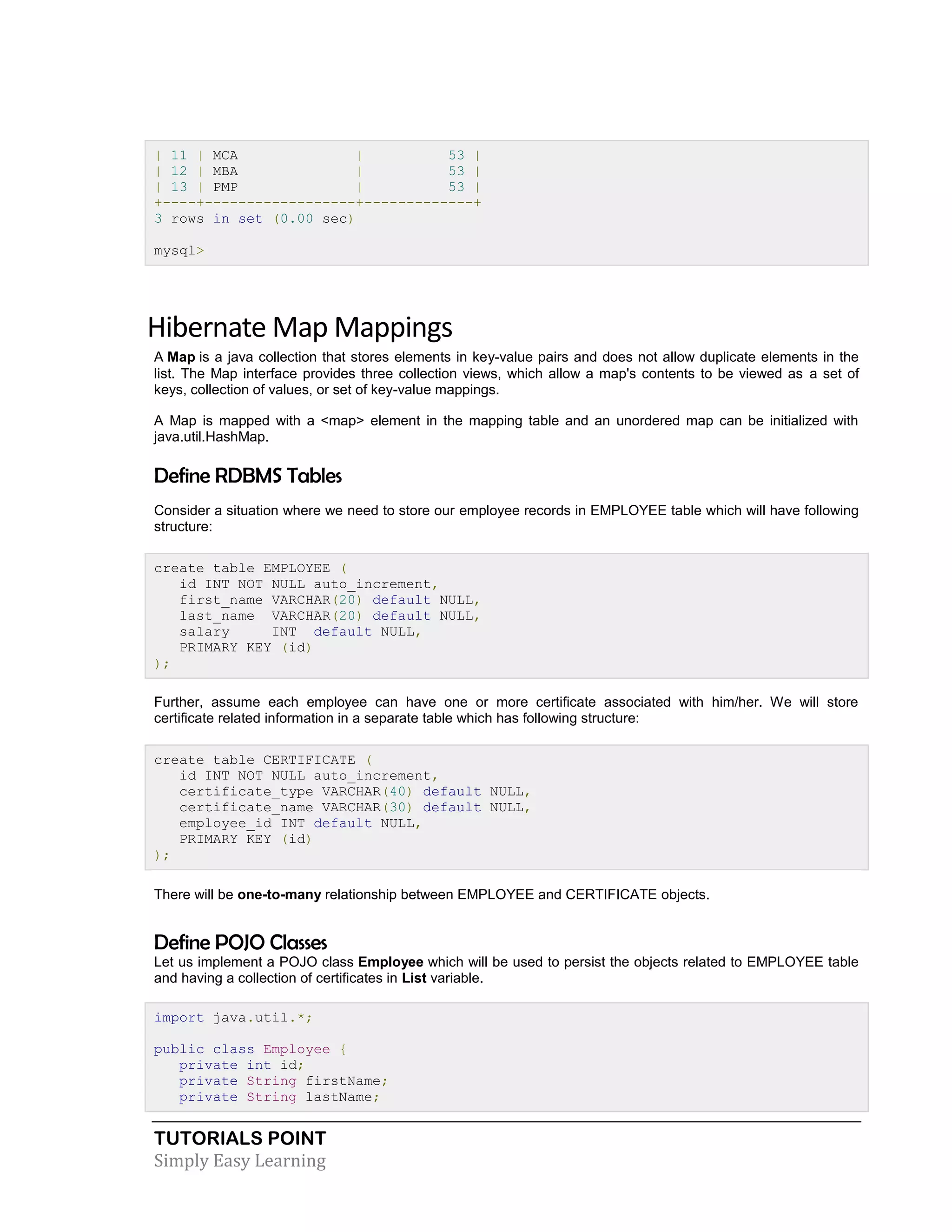Click the 'MCA' row in query output
The image size is (952, 1232).
click(317, 155)
